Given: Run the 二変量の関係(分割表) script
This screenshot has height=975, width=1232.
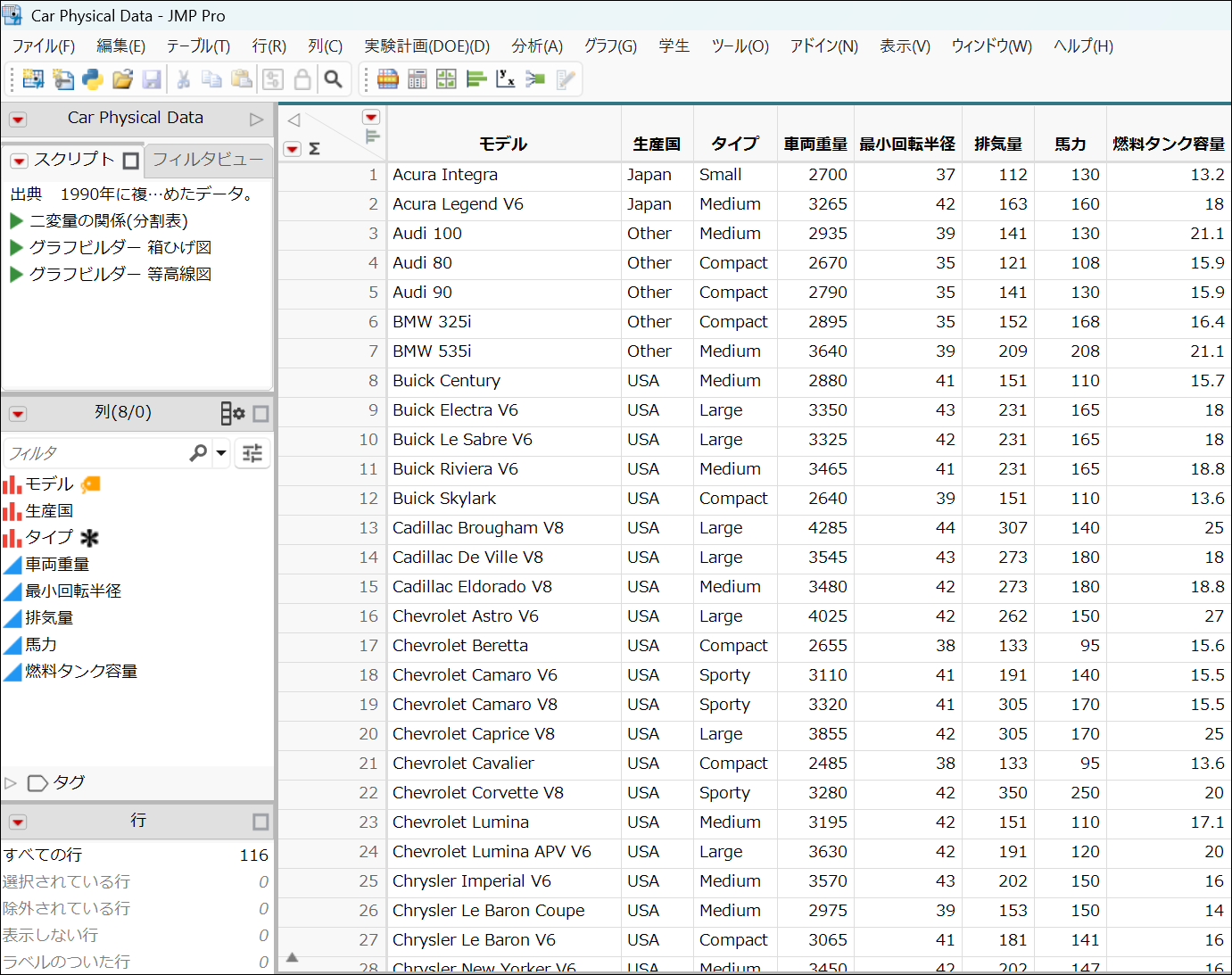Looking at the screenshot, I should 16,220.
